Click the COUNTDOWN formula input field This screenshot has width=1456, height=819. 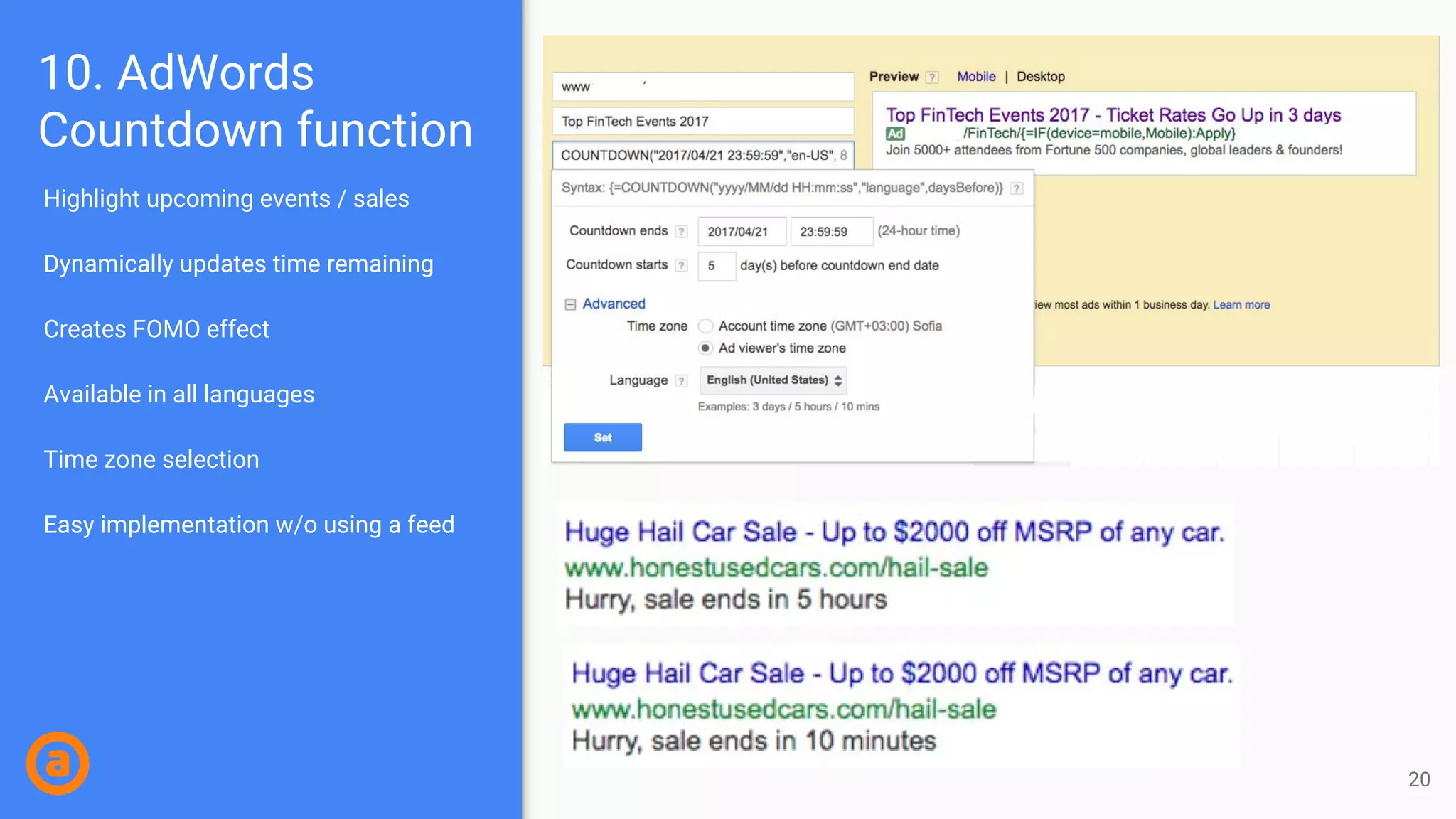(703, 156)
